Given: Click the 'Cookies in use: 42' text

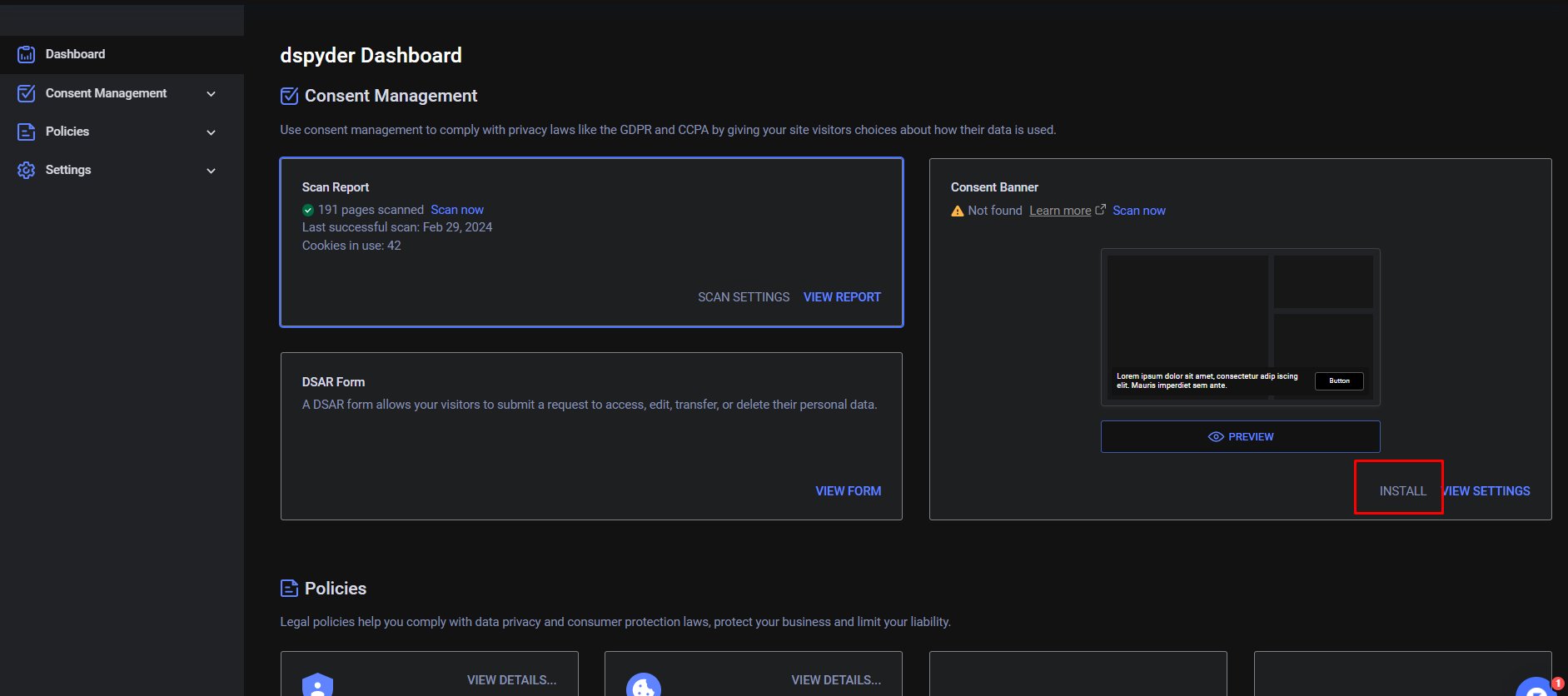Looking at the screenshot, I should click(351, 246).
